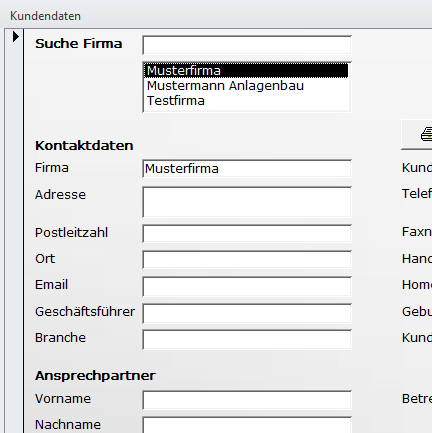The width and height of the screenshot is (432, 433).
Task: Click into the Email field
Action: [247, 286]
